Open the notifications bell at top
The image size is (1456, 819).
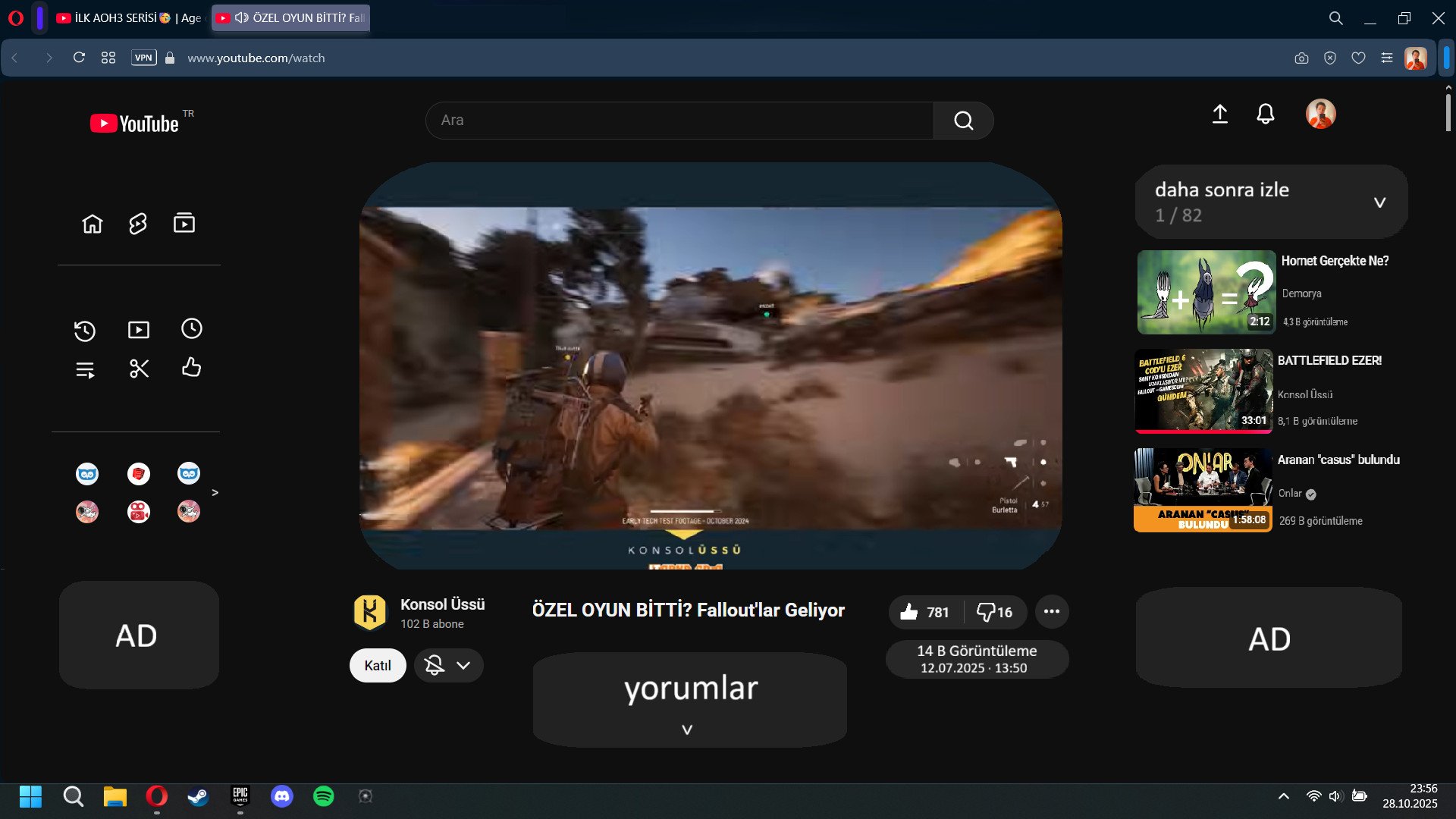coord(1265,115)
